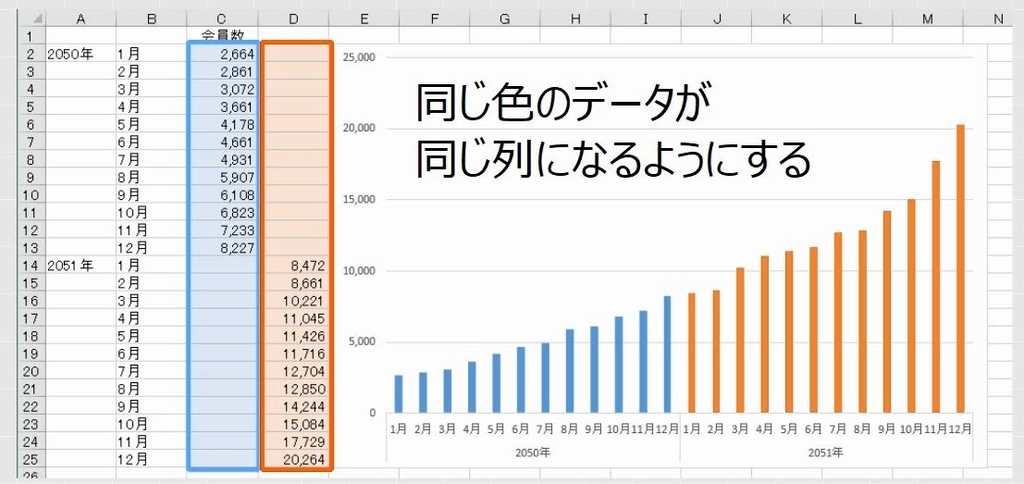Select row header 2
This screenshot has height=484, width=1024.
coord(31,54)
